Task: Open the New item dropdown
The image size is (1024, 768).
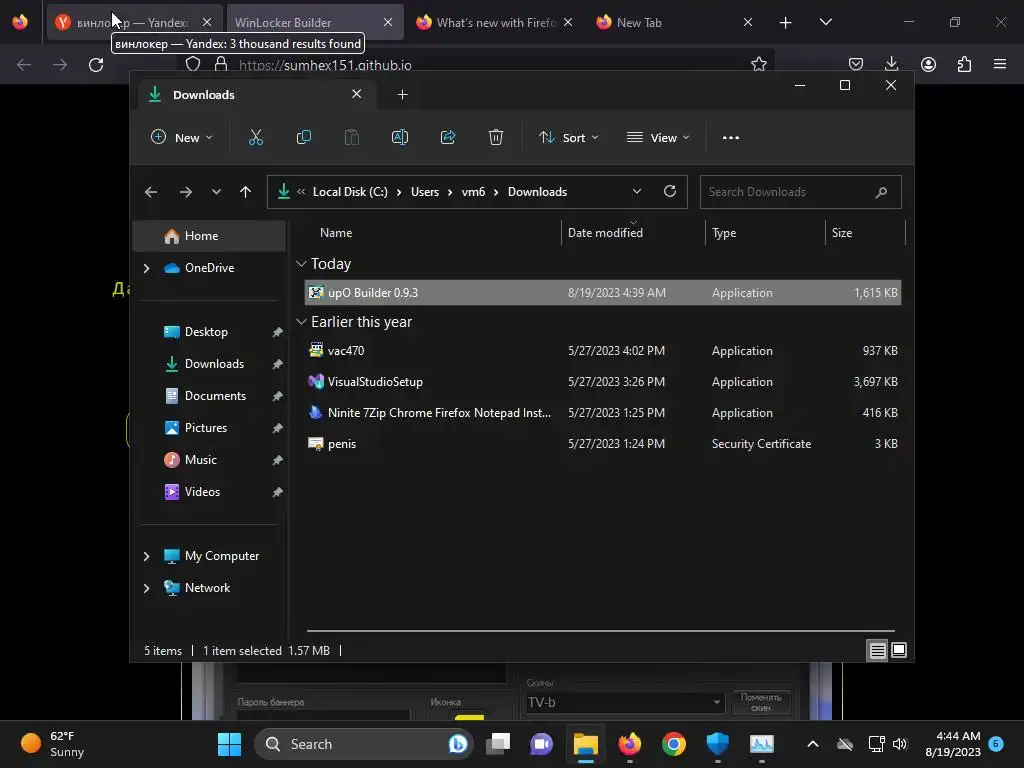Action: 182,138
